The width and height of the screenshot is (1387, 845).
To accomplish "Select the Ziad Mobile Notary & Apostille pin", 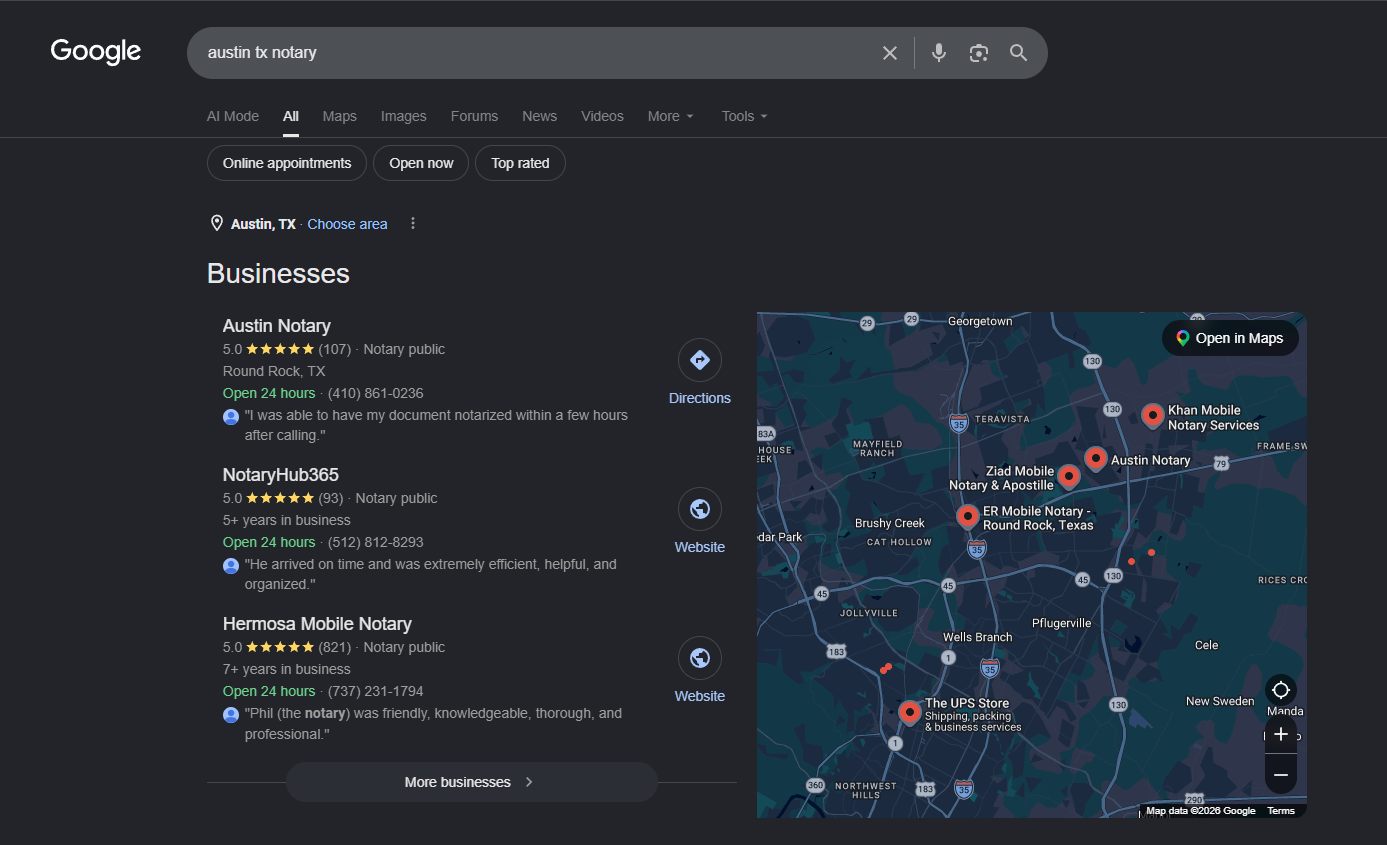I will (1069, 476).
